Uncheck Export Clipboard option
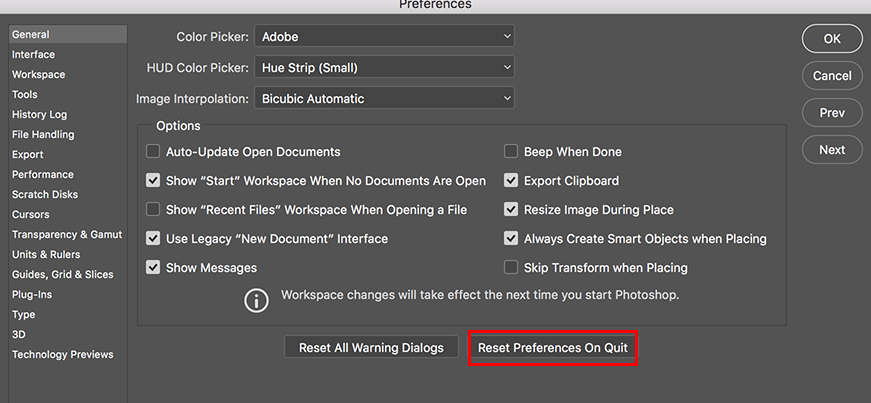 (x=511, y=181)
